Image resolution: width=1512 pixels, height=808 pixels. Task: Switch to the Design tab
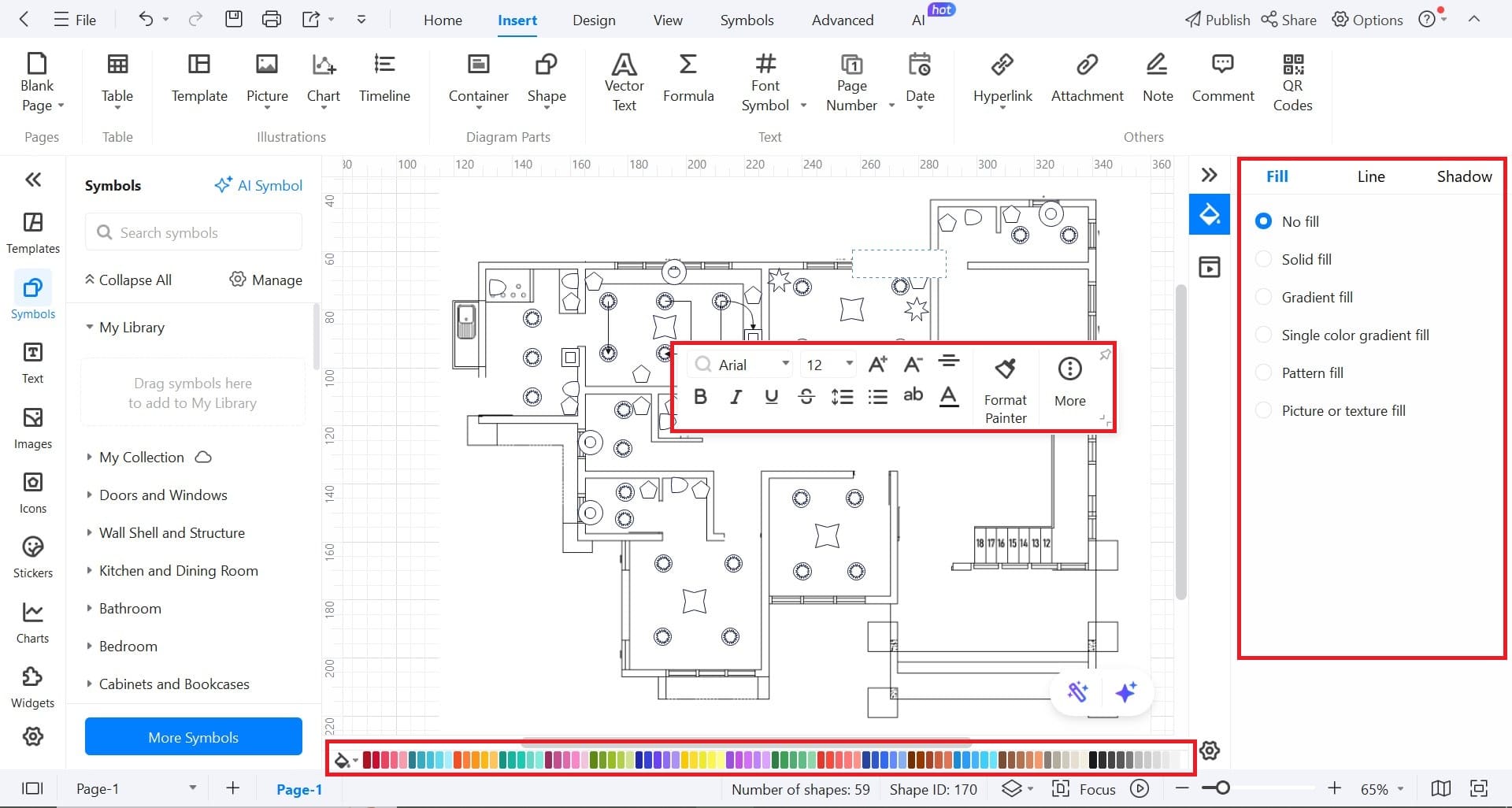click(594, 20)
